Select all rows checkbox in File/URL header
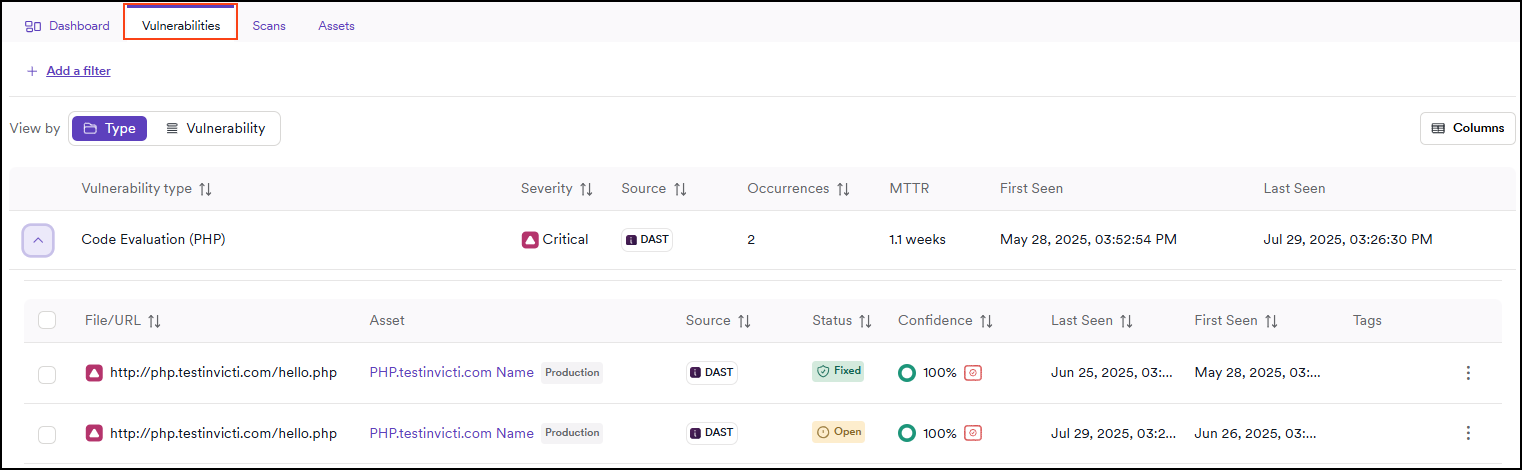Viewport: 1522px width, 470px height. tap(47, 320)
